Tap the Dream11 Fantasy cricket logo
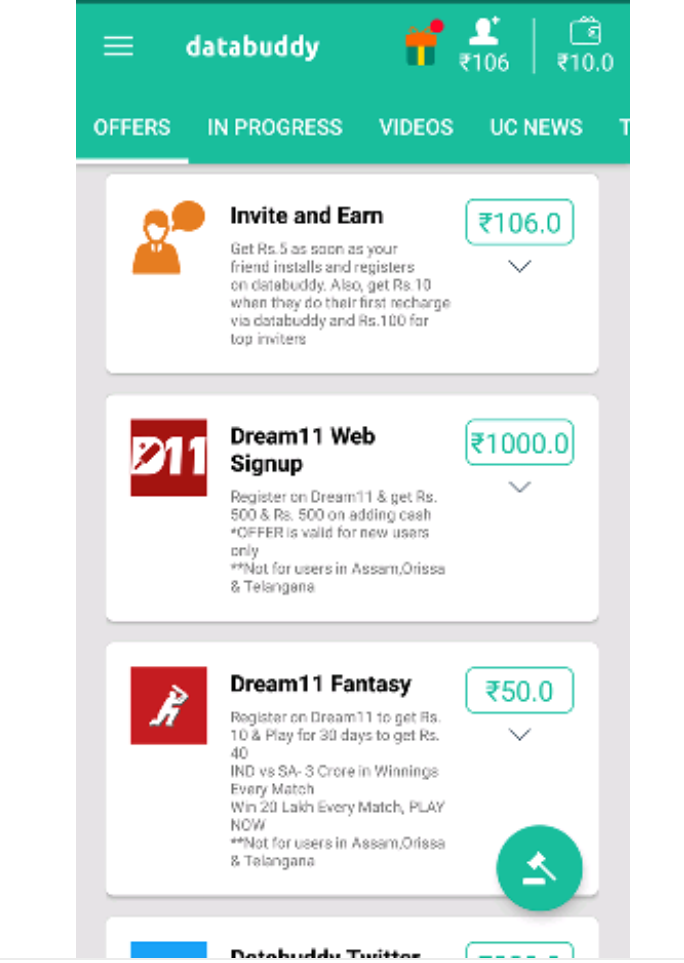684x963 pixels. pos(168,705)
